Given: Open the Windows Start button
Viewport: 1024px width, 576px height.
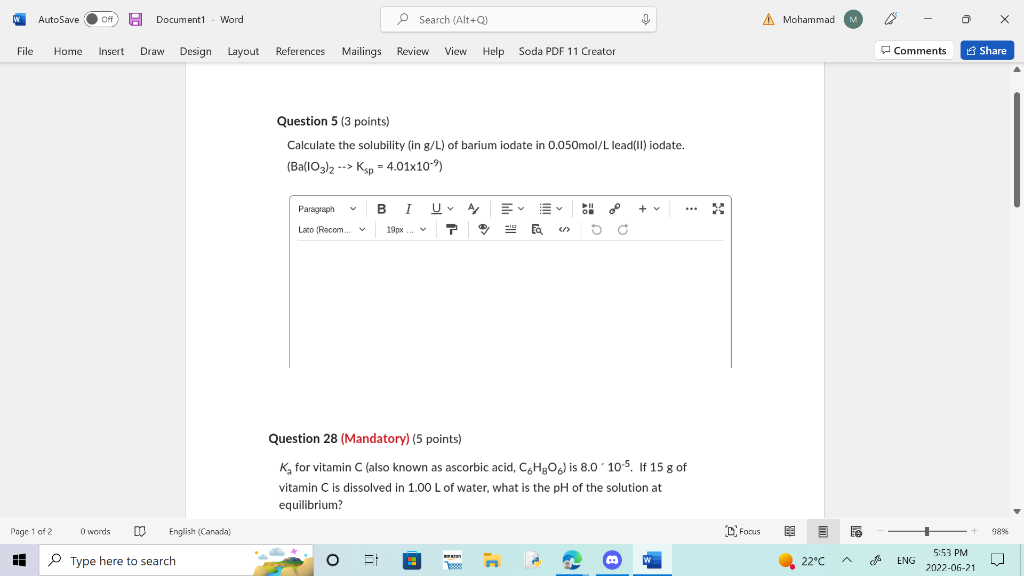Looking at the screenshot, I should point(19,560).
